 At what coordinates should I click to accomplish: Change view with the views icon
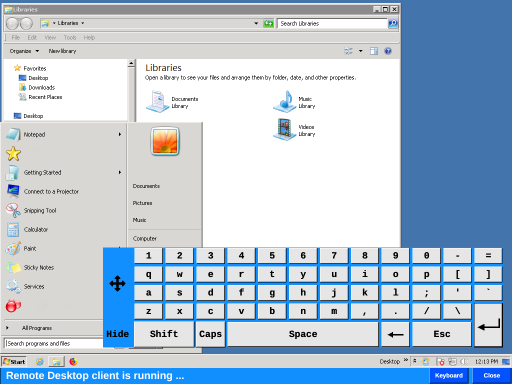(348, 51)
